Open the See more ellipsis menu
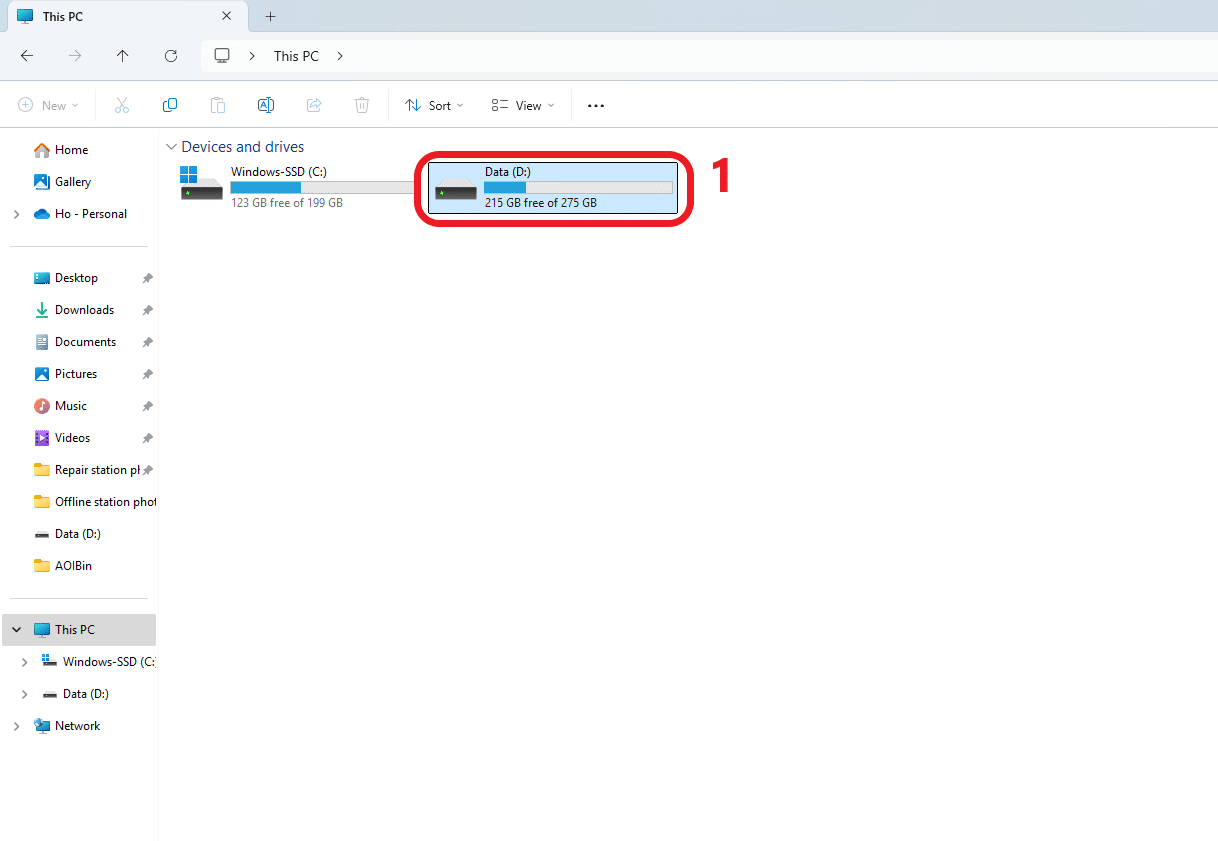The height and width of the screenshot is (841, 1218). (x=596, y=105)
